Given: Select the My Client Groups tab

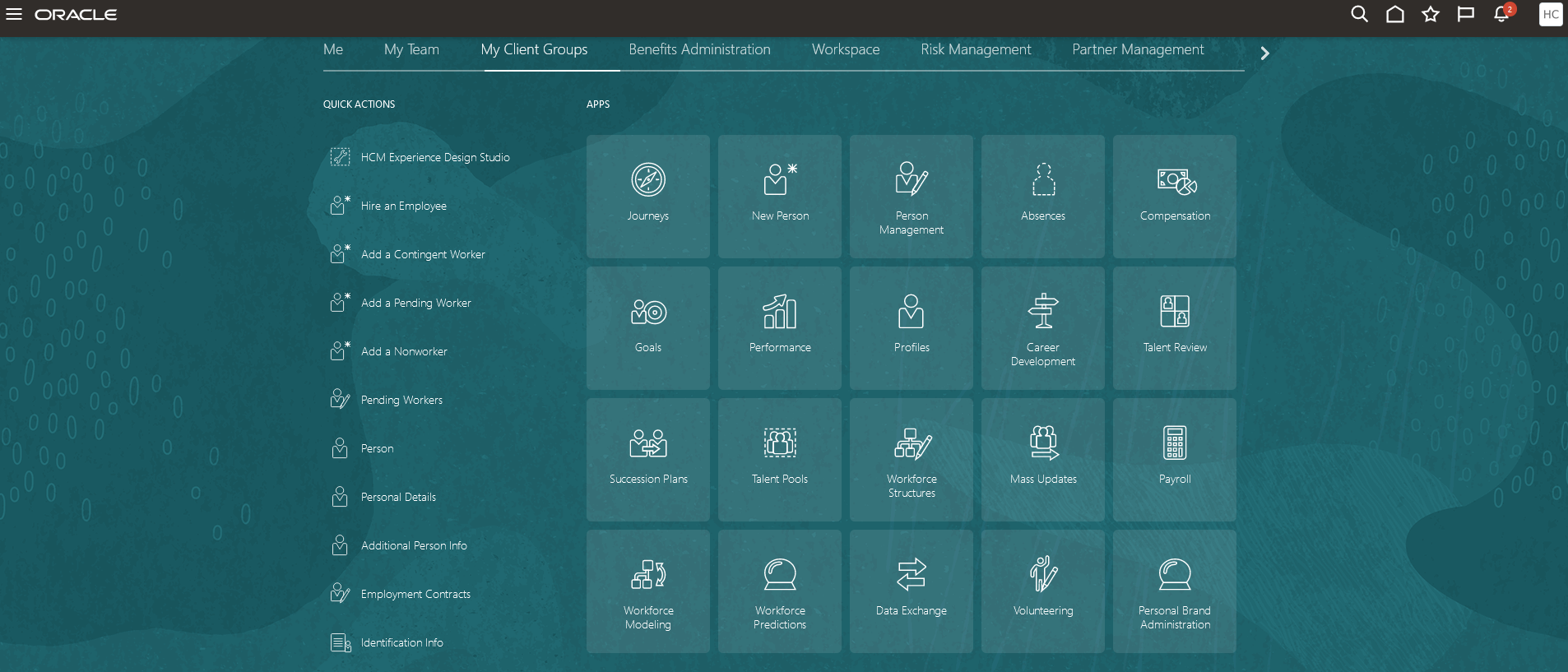Looking at the screenshot, I should click(x=535, y=49).
